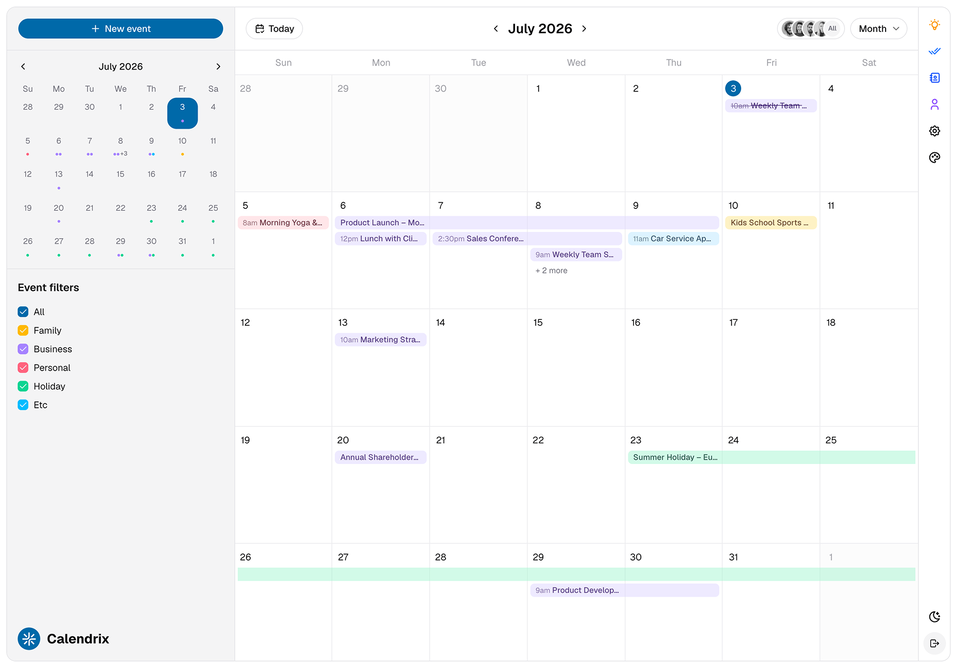
Task: Click the 'Wed' column header
Action: tap(576, 63)
